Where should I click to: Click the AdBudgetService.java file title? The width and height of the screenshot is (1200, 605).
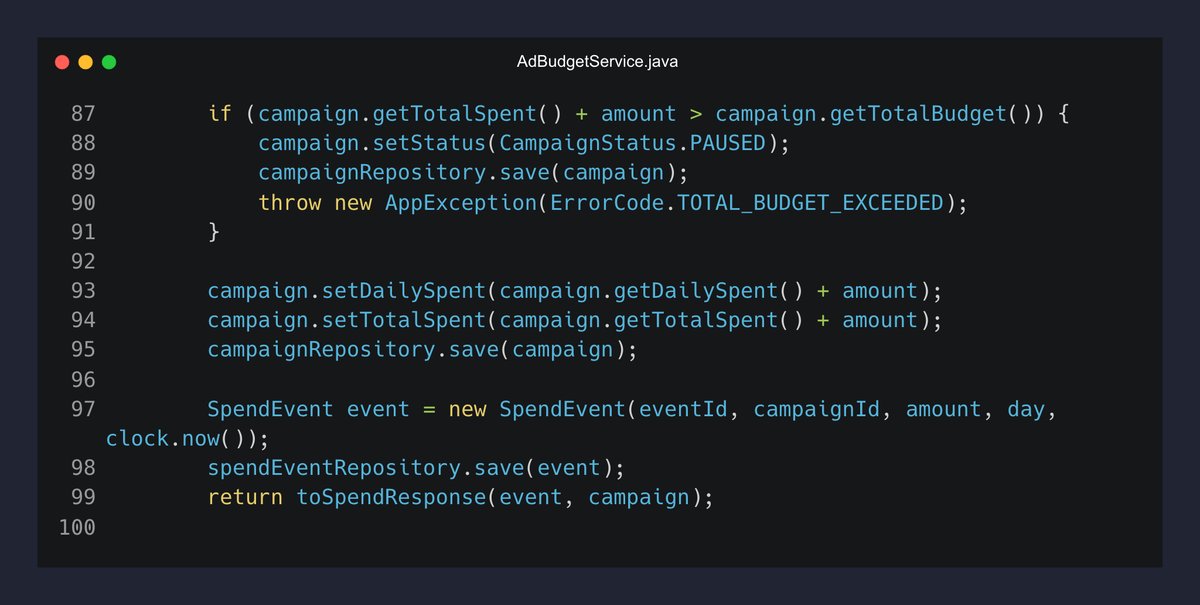[599, 62]
